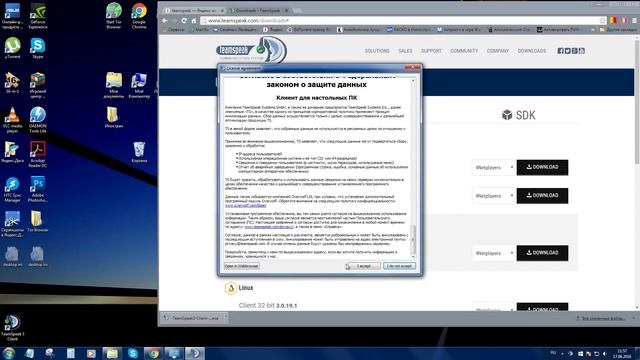Open the SOLUTIONS menu on the site
The height and width of the screenshot is (360, 640).
click(x=377, y=51)
